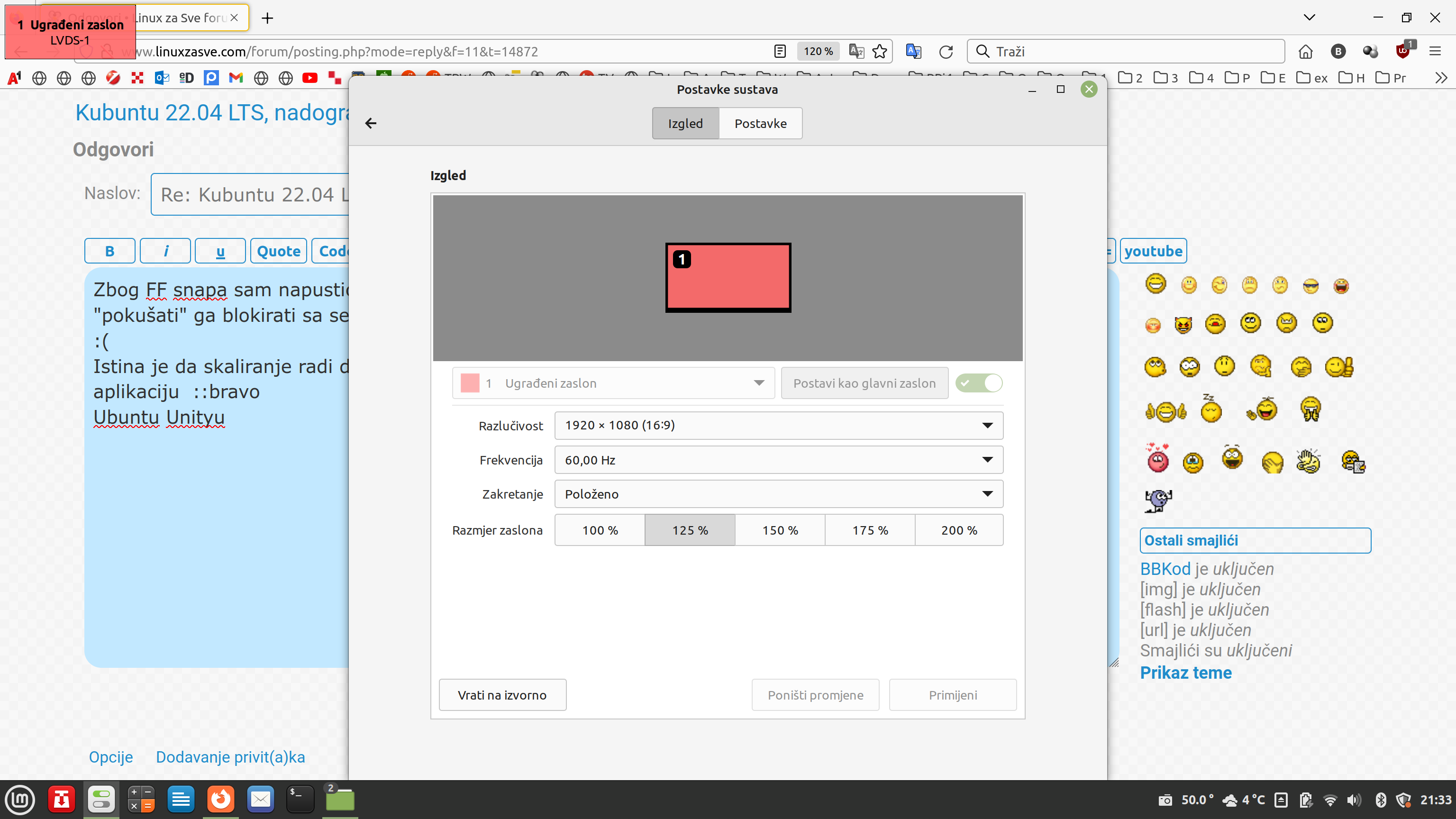Screen dimensions: 1456x819
Task: Click the Firefox reload page icon
Action: [x=946, y=52]
